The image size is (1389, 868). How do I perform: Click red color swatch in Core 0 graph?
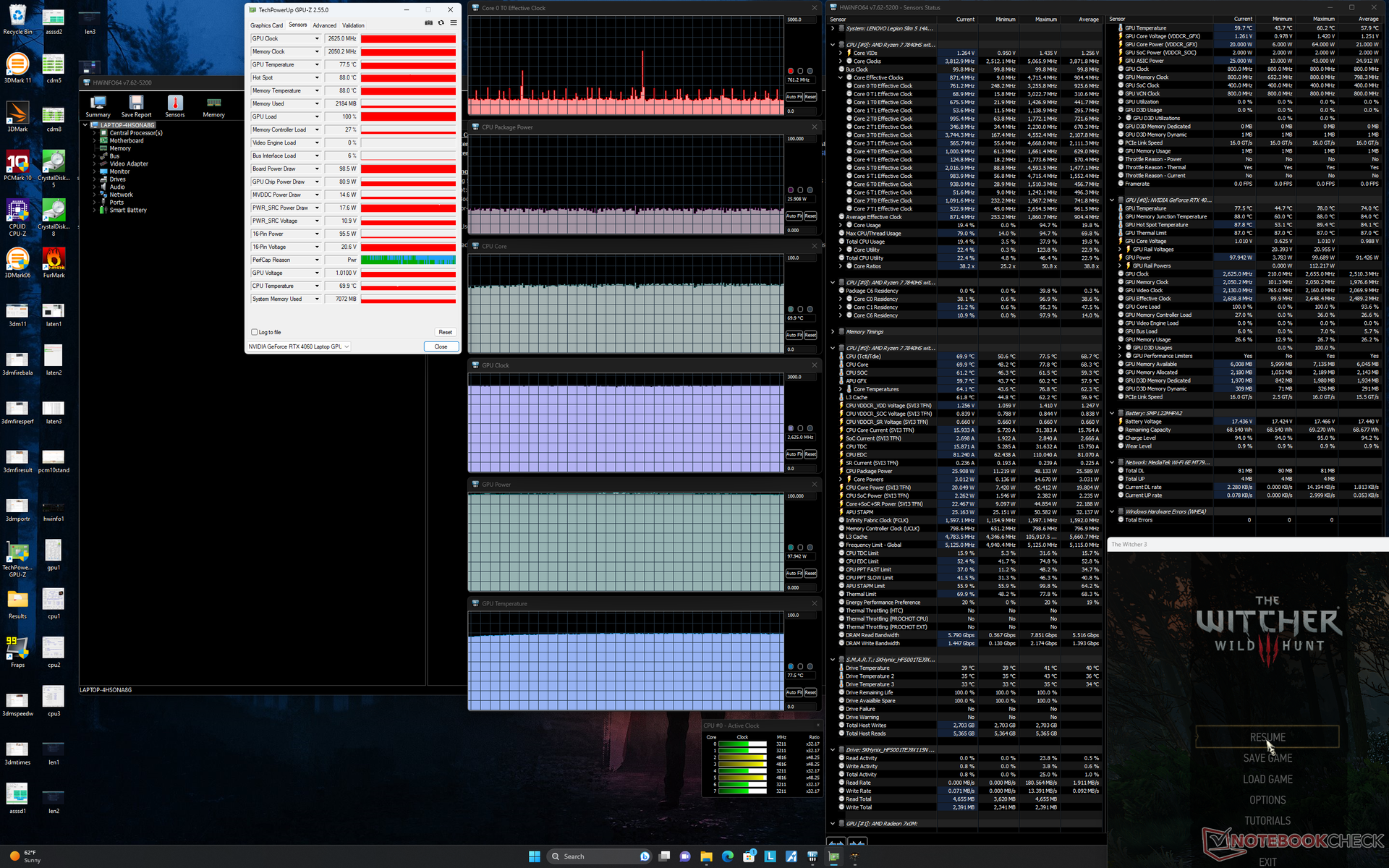tap(791, 71)
